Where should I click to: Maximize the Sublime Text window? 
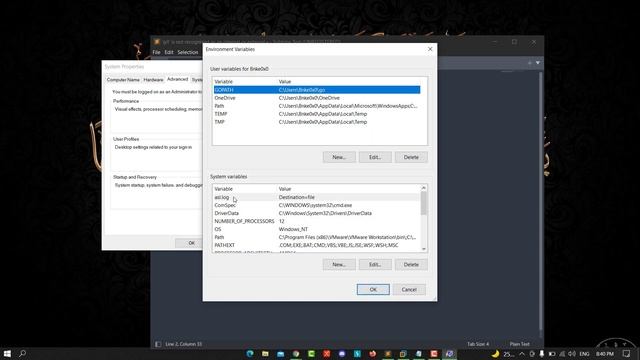(x=514, y=42)
